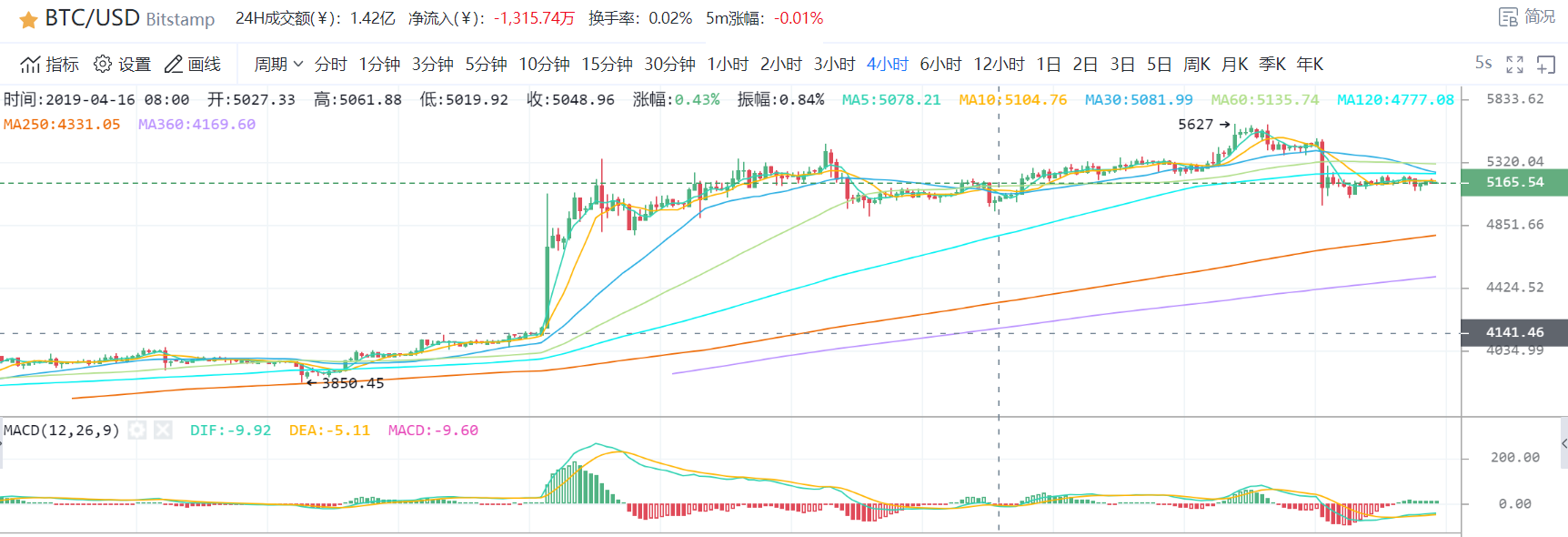Open the 简况 overview panel
This screenshot has width=1568, height=537.
point(1527,17)
